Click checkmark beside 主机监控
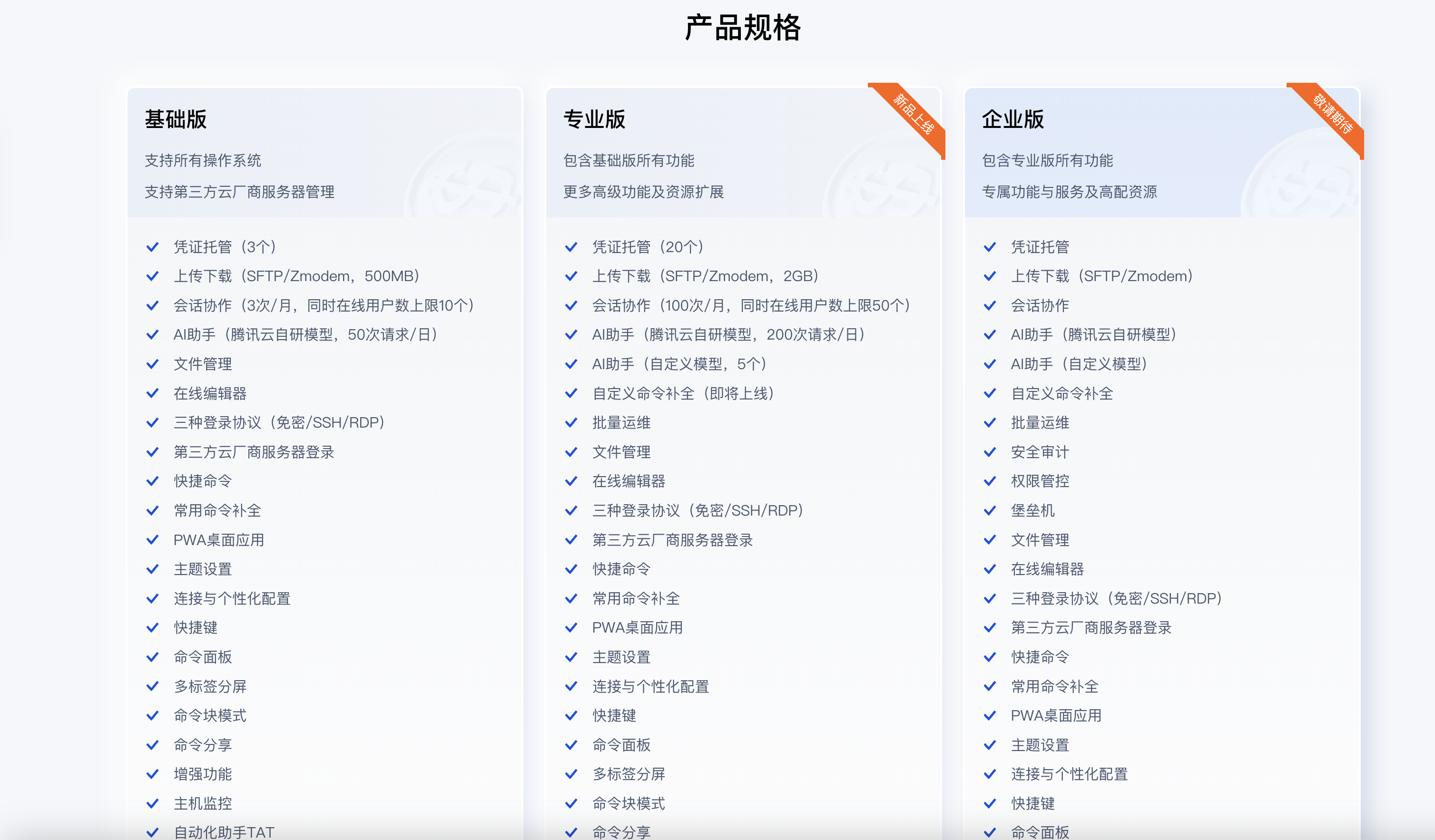Viewport: 1435px width, 840px height. coord(152,803)
